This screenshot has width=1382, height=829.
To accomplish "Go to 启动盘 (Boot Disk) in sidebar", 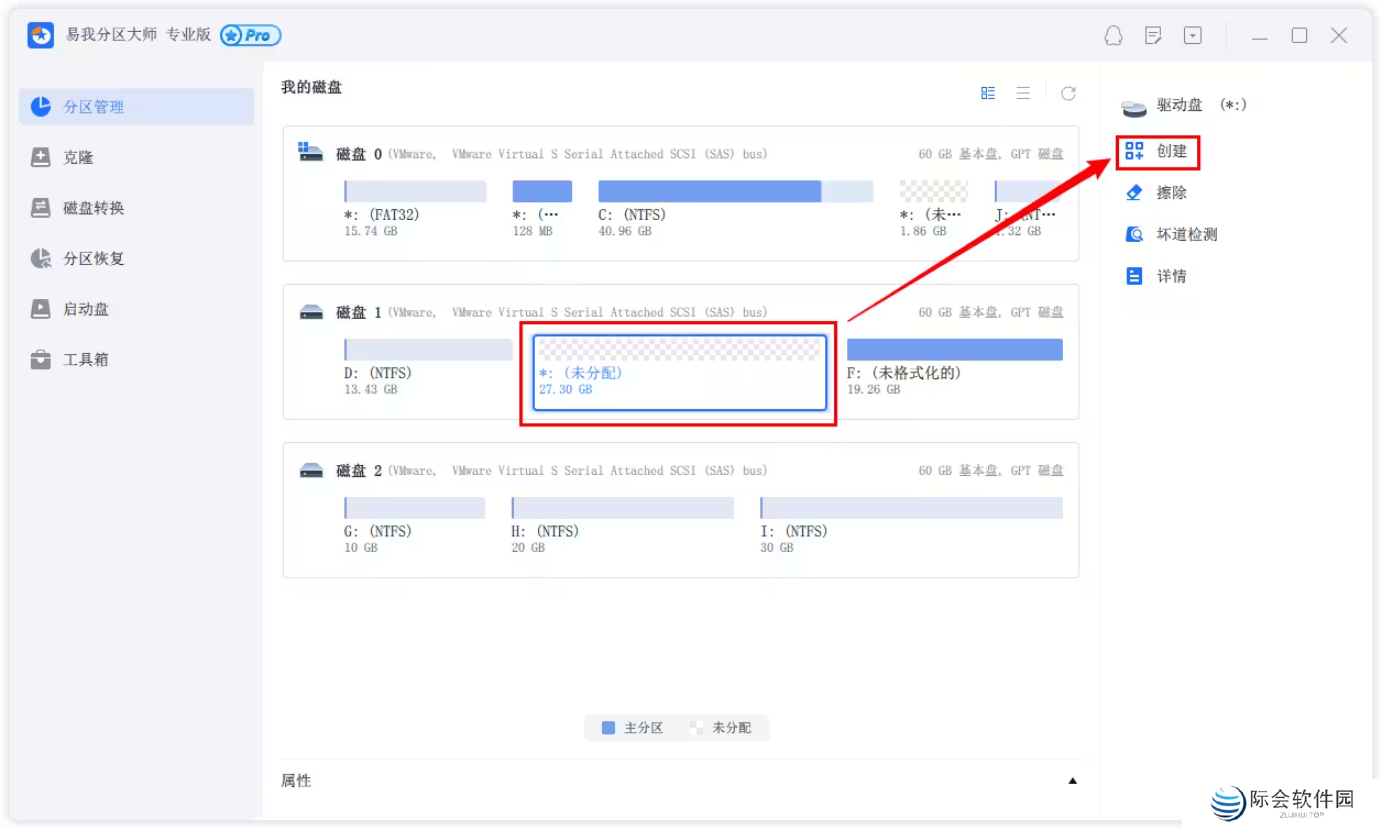I will click(85, 310).
